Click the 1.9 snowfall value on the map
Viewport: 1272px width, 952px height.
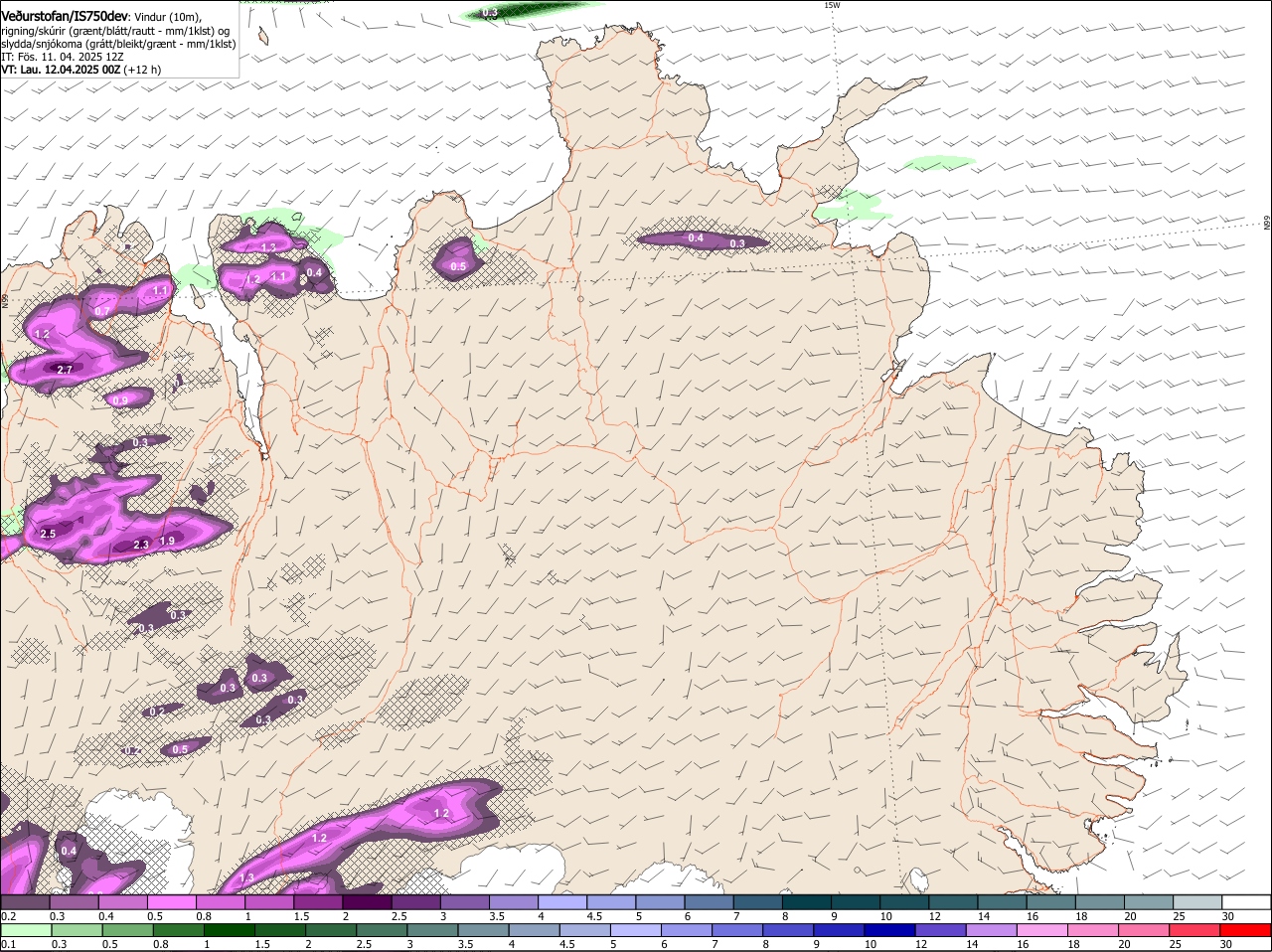pyautogui.click(x=167, y=541)
